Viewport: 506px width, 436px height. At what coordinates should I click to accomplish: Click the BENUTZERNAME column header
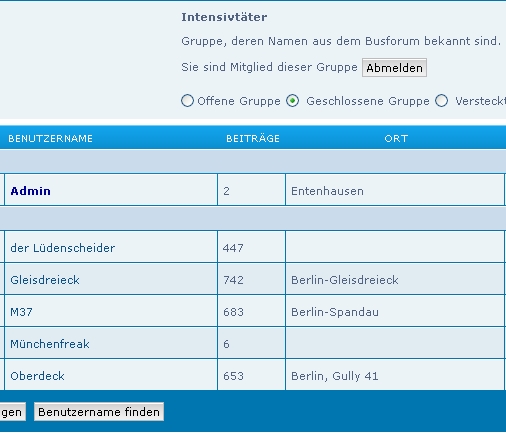click(51, 139)
